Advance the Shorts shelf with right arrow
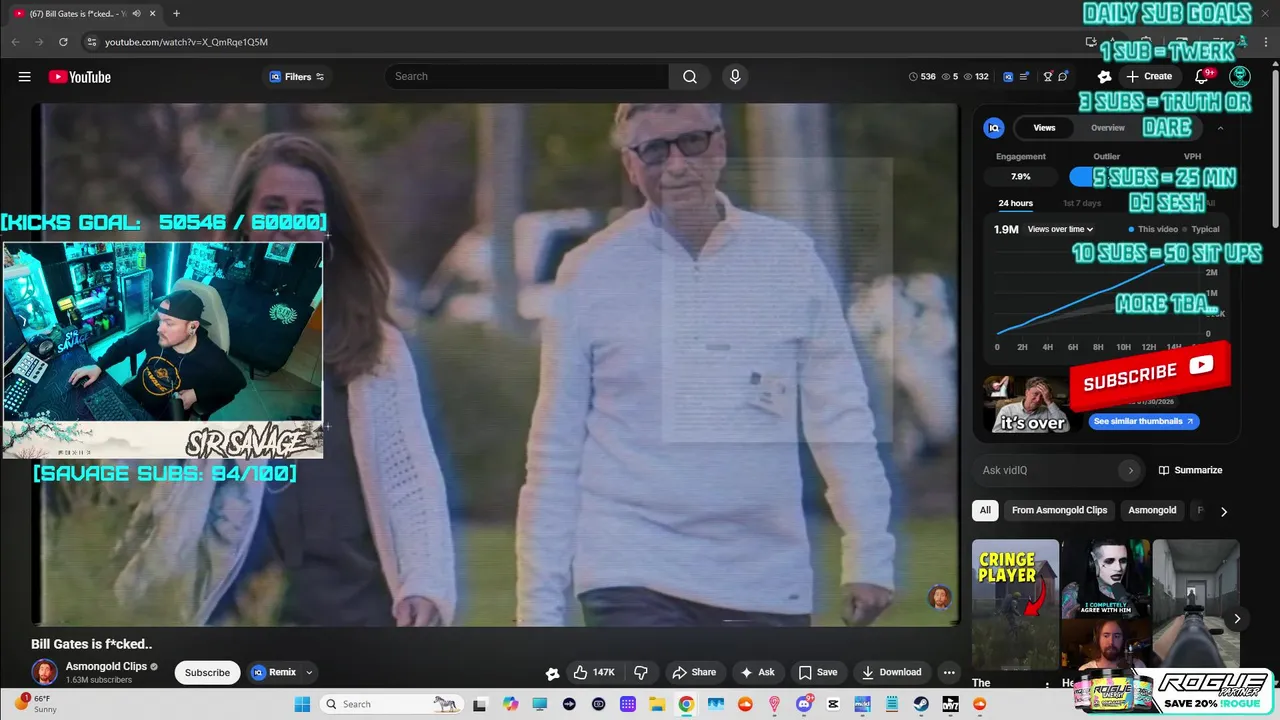 coord(1236,619)
